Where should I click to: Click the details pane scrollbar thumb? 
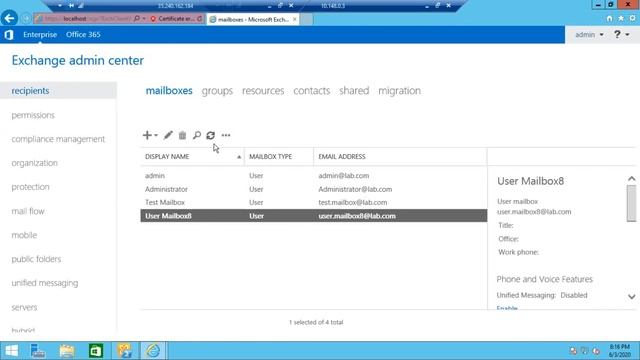click(x=631, y=203)
